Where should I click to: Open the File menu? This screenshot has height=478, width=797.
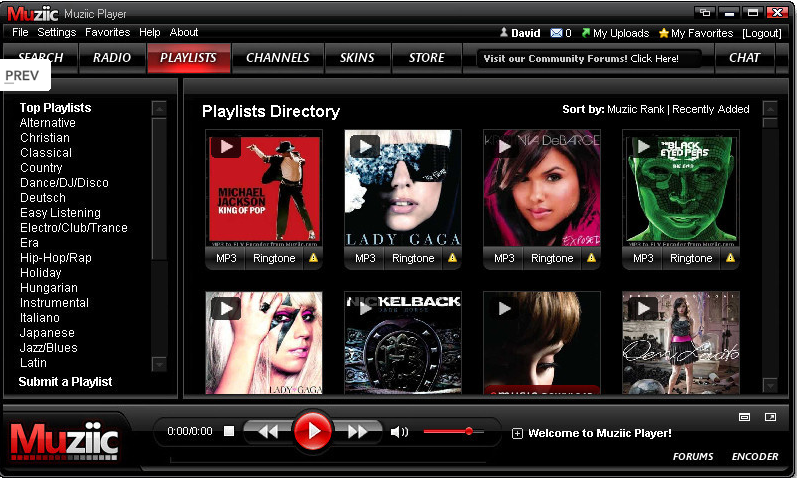(20, 32)
